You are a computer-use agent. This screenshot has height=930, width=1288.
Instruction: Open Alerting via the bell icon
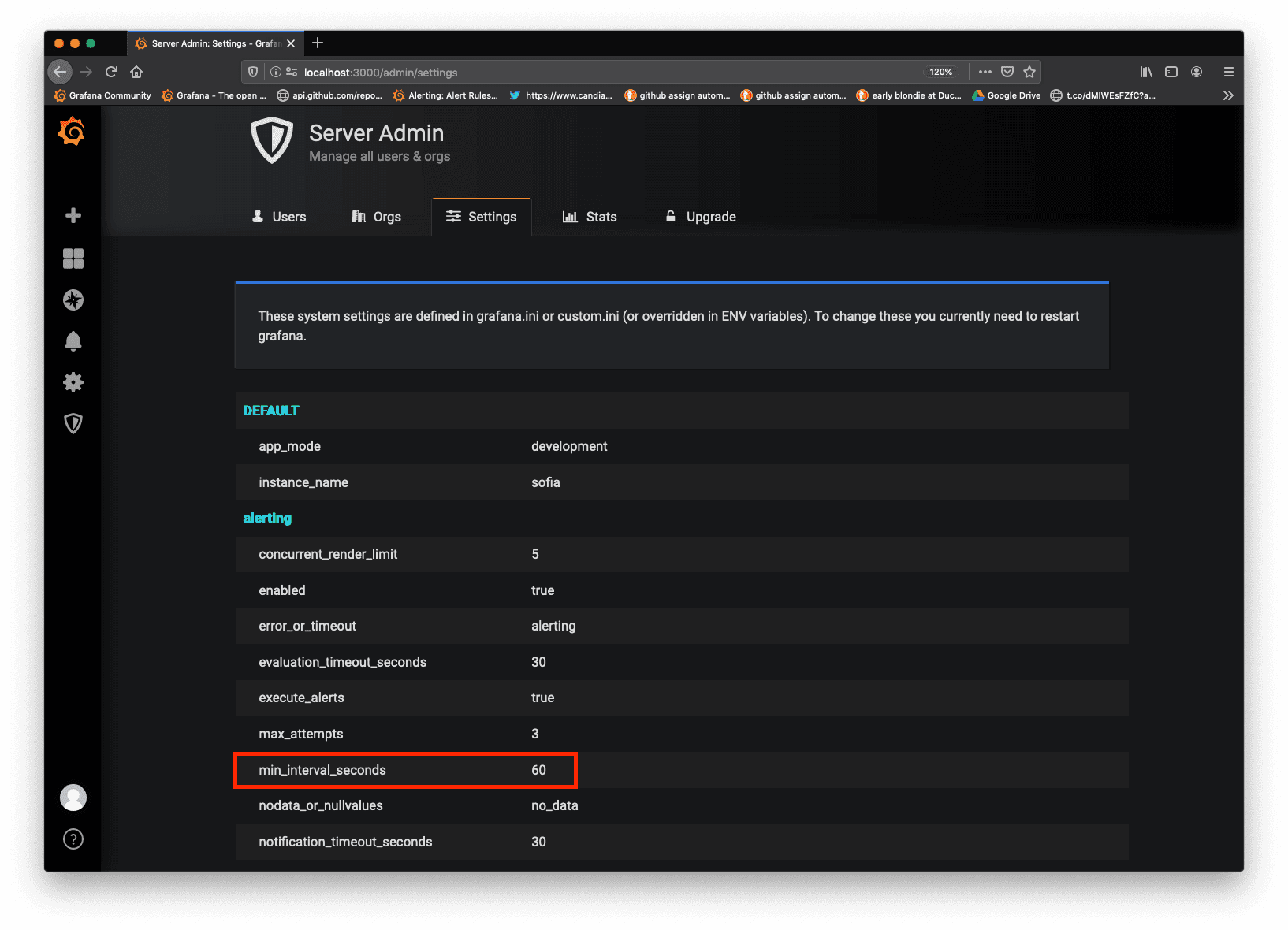73,340
